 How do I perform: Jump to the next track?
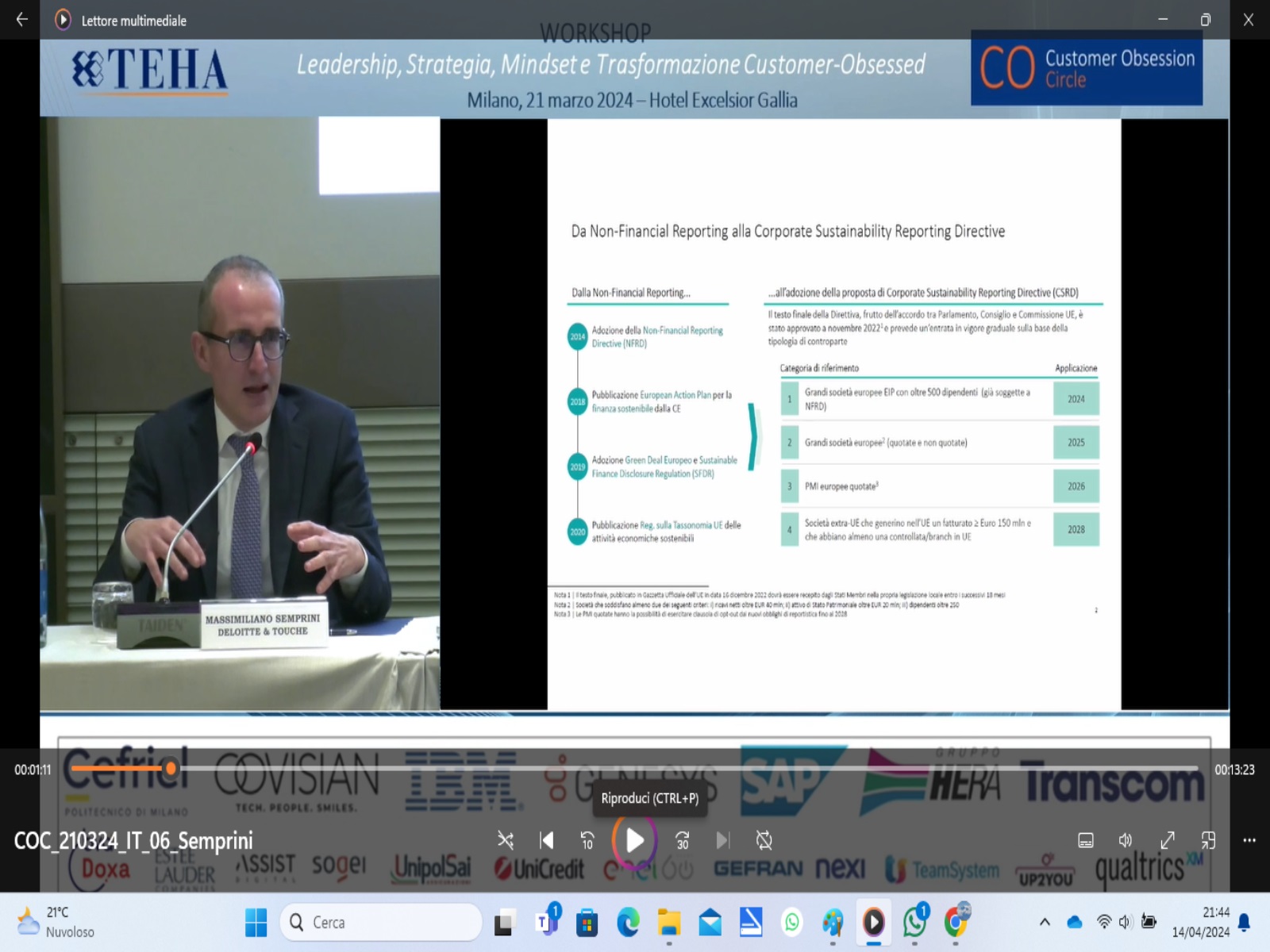(722, 840)
